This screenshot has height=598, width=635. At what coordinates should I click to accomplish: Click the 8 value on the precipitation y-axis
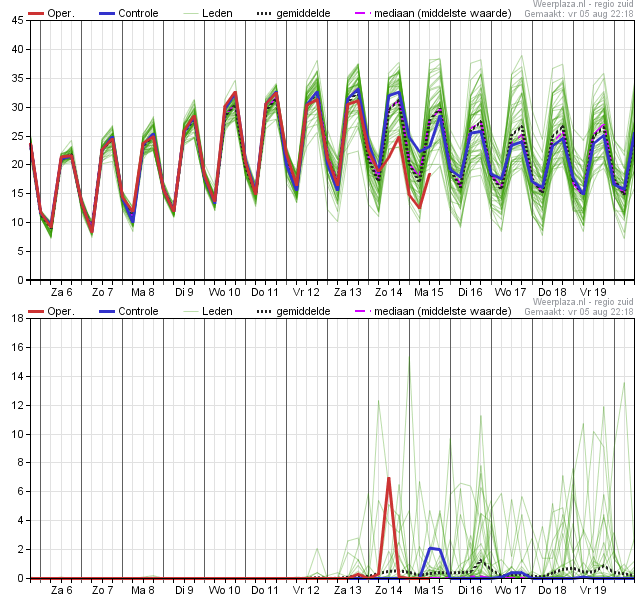pos(21,462)
